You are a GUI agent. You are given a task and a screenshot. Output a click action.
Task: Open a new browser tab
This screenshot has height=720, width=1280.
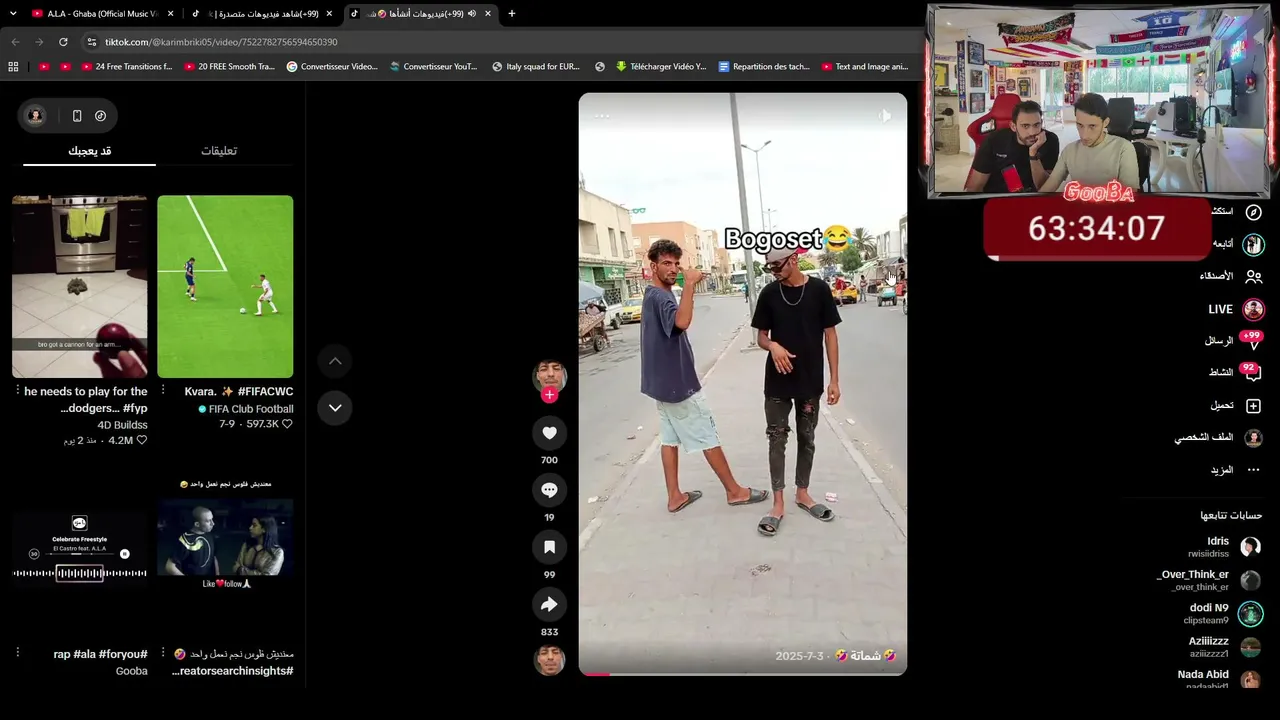[512, 14]
